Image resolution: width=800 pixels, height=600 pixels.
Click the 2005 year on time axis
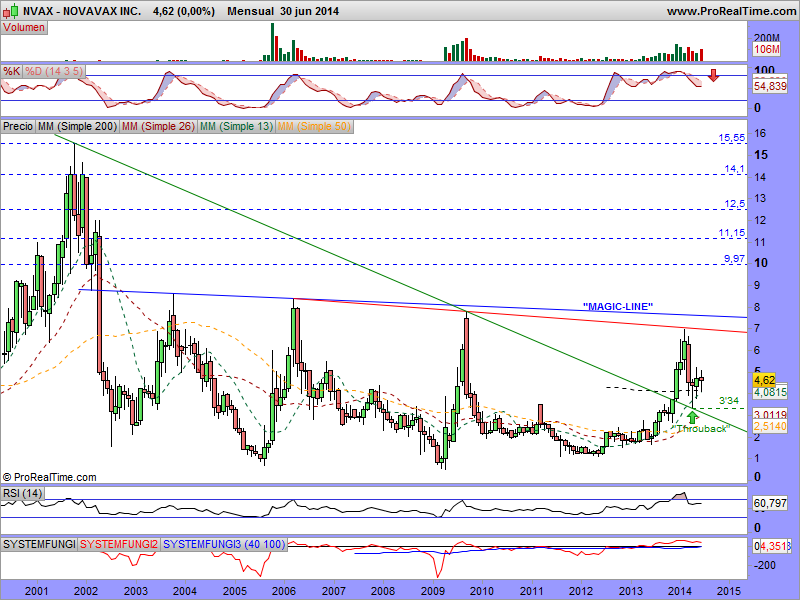pos(234,591)
